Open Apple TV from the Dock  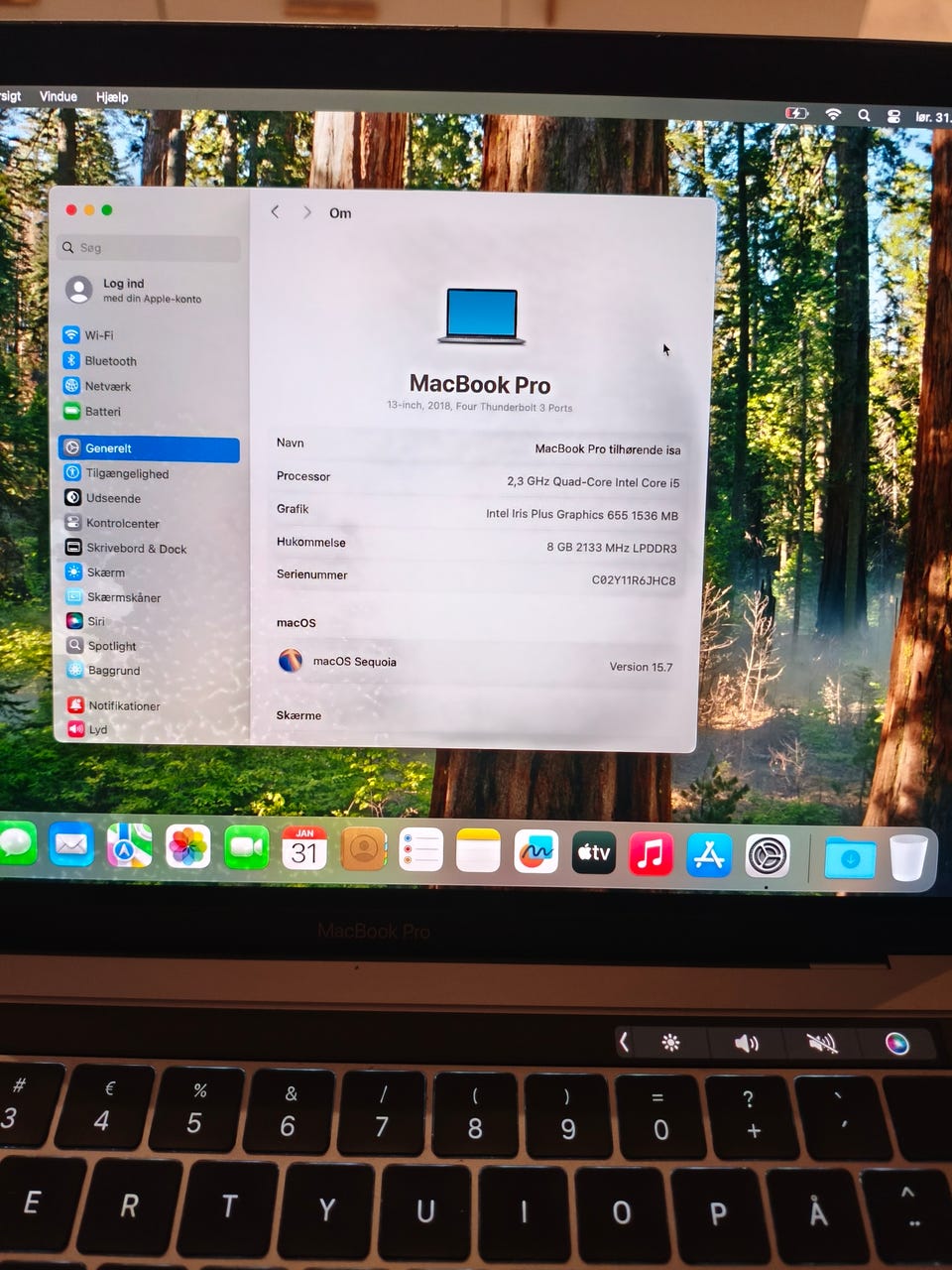pyautogui.click(x=593, y=852)
